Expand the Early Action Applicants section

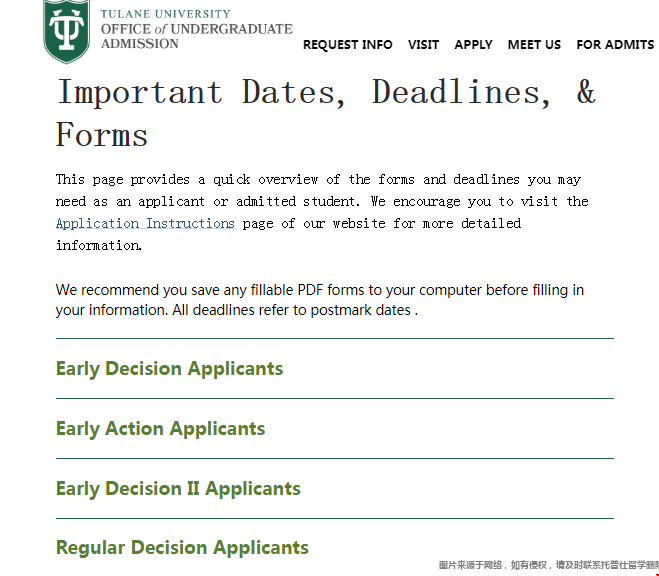161,429
